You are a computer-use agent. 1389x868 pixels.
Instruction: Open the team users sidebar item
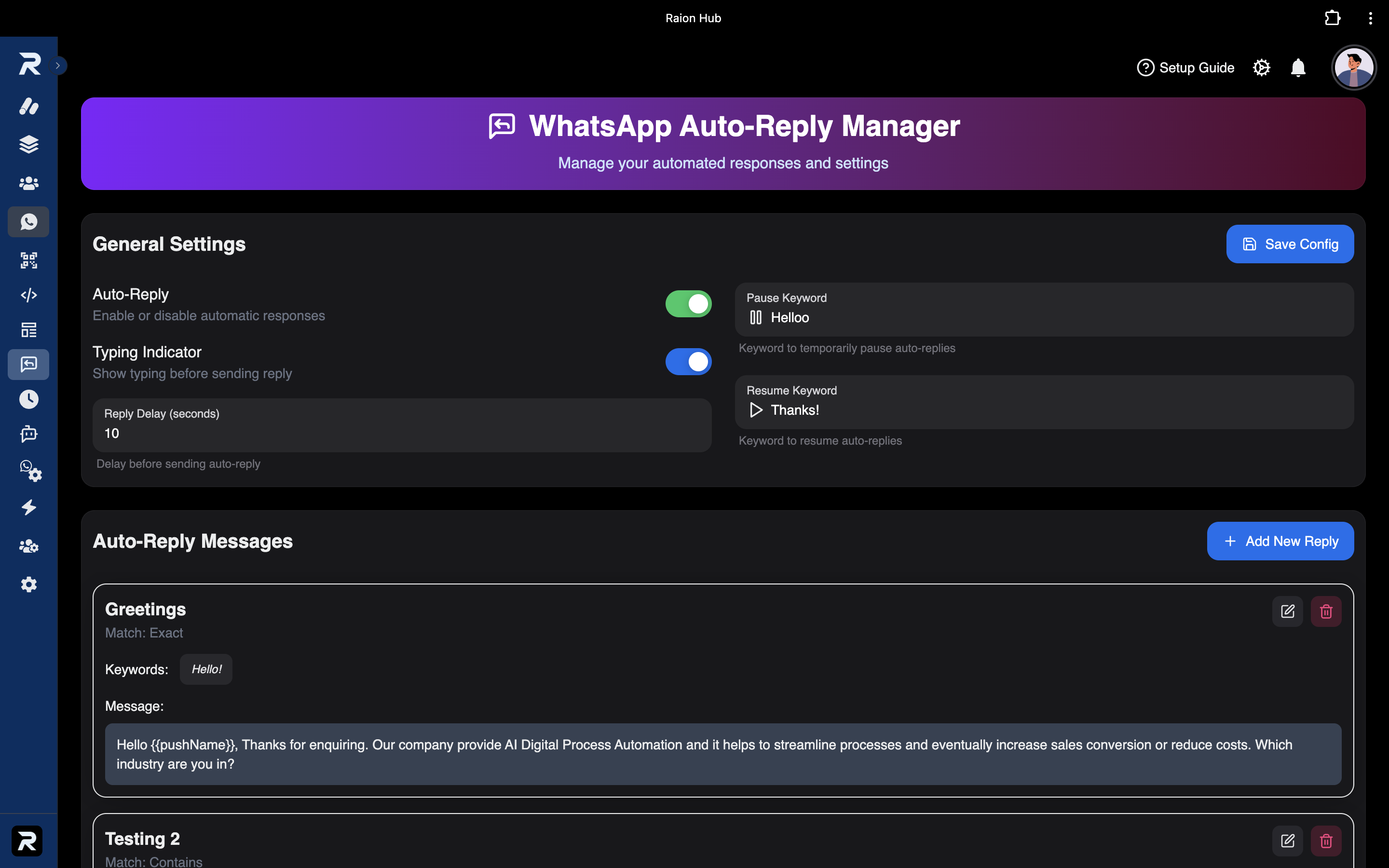coord(29,183)
